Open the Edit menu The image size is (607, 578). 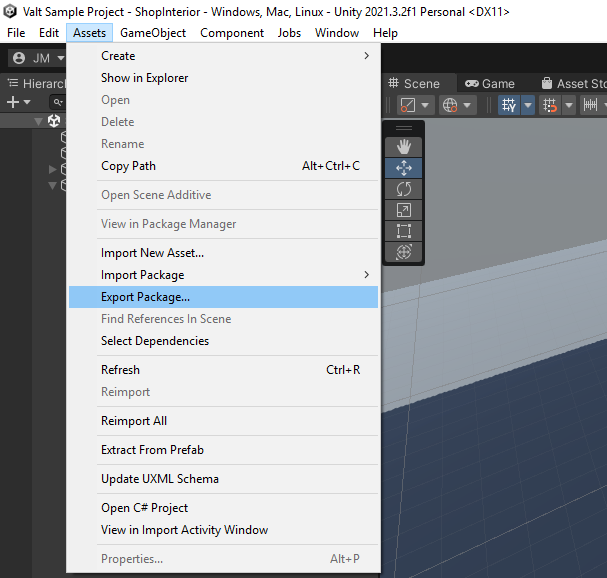click(49, 33)
